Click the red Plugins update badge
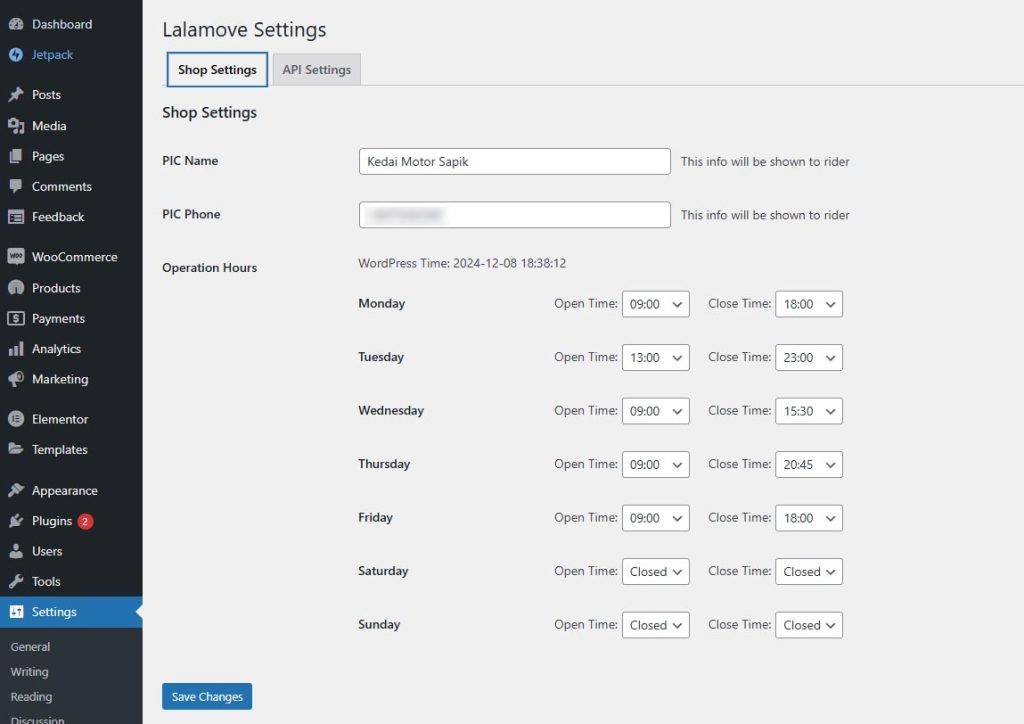Screen dimensions: 1024x724 coord(85,521)
